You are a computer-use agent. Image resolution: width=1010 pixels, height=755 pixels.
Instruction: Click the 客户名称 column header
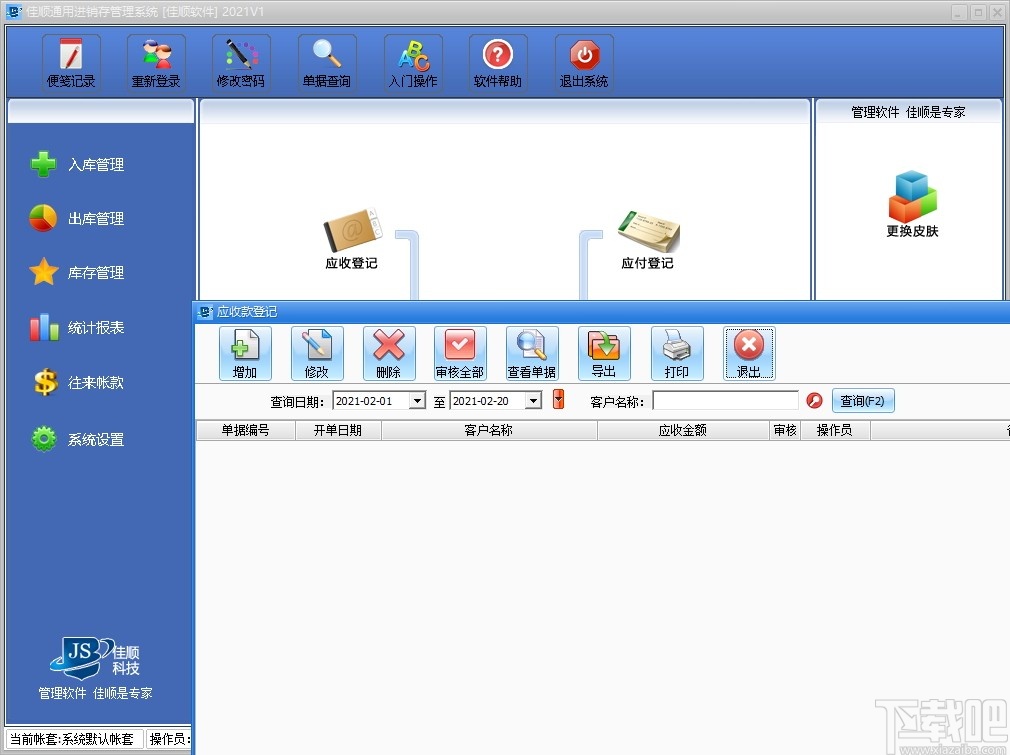coord(489,430)
